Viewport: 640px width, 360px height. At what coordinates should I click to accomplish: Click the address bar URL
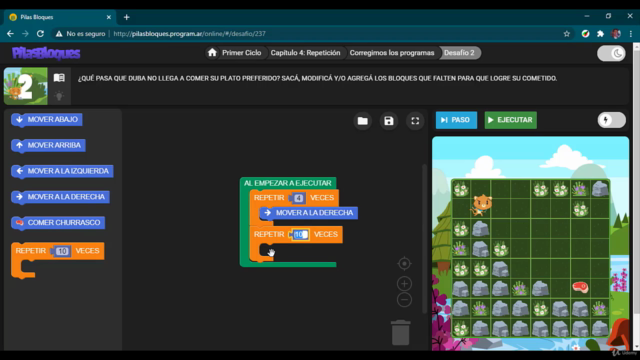189,34
